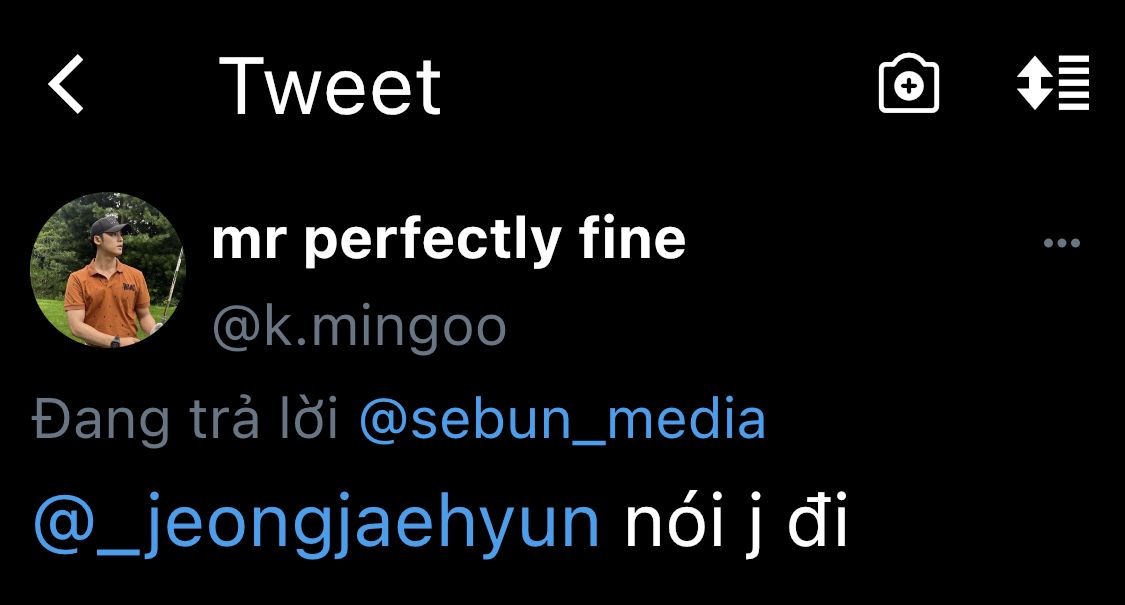Expand tweet options with the ellipsis button
Screen dimensions: 1125x605
pos(1062,243)
